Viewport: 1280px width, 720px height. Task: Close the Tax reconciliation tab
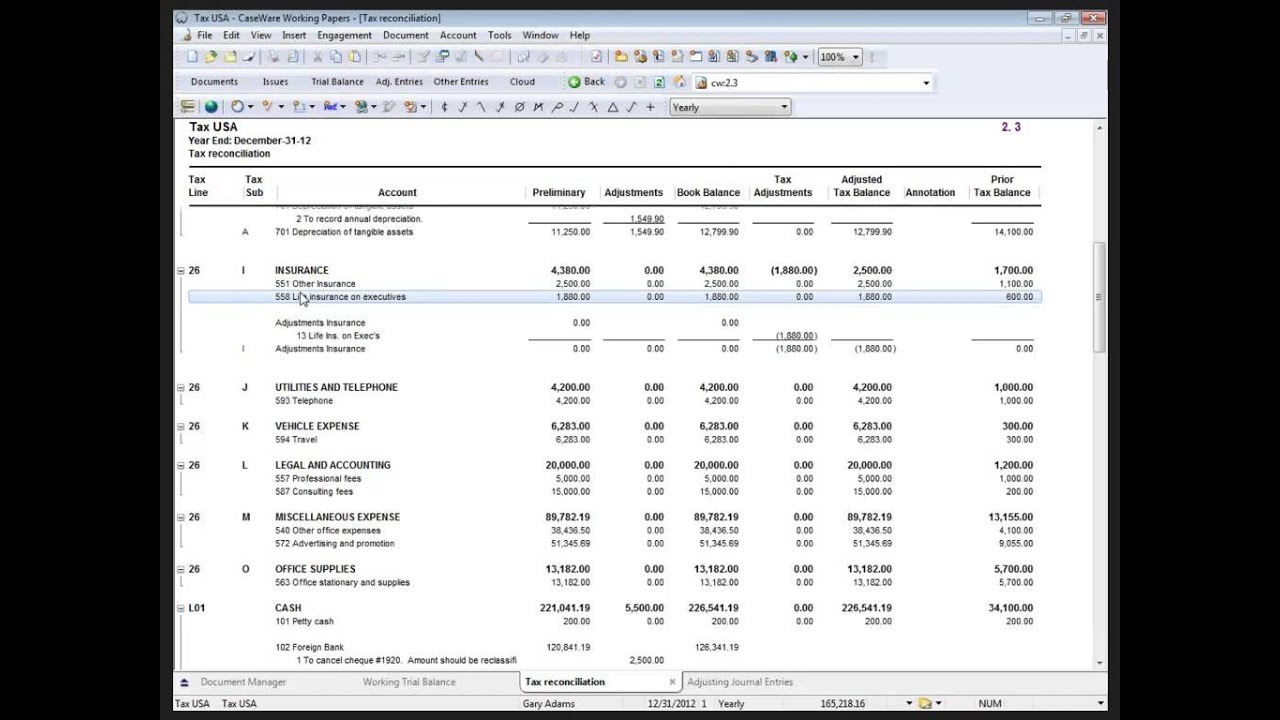[672, 682]
